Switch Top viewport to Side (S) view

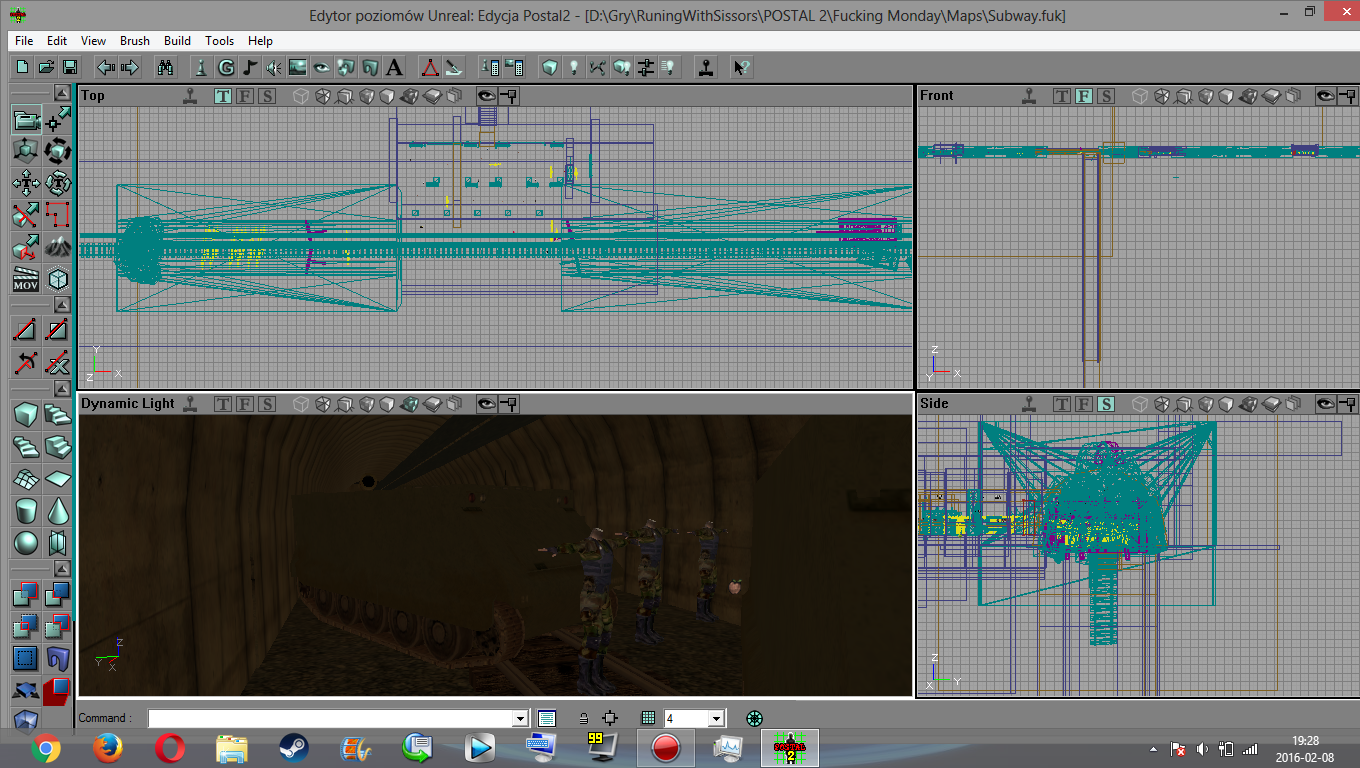tap(267, 96)
